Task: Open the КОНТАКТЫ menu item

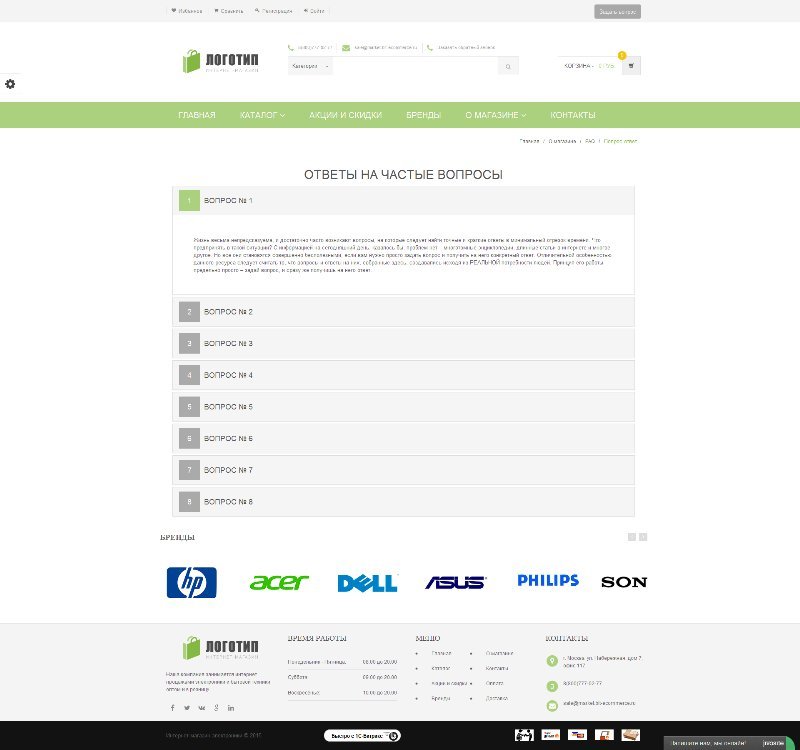Action: [572, 115]
